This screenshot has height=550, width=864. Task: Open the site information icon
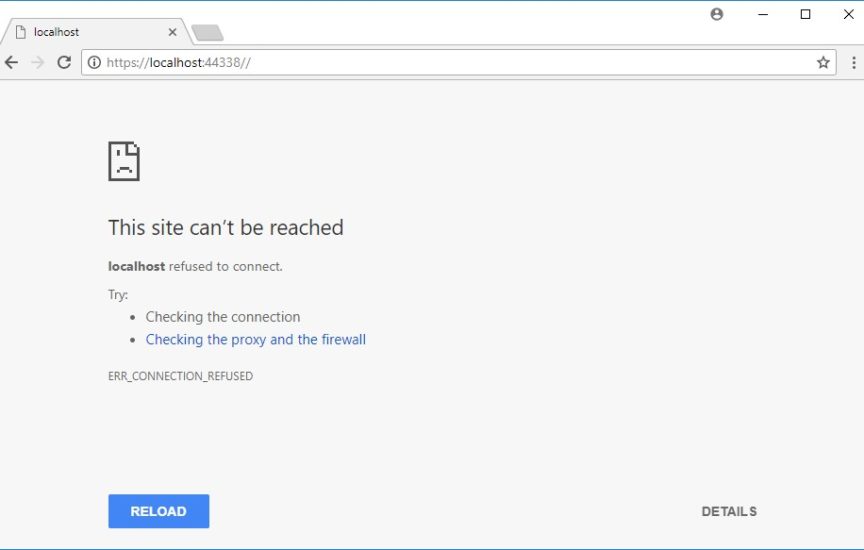click(94, 62)
